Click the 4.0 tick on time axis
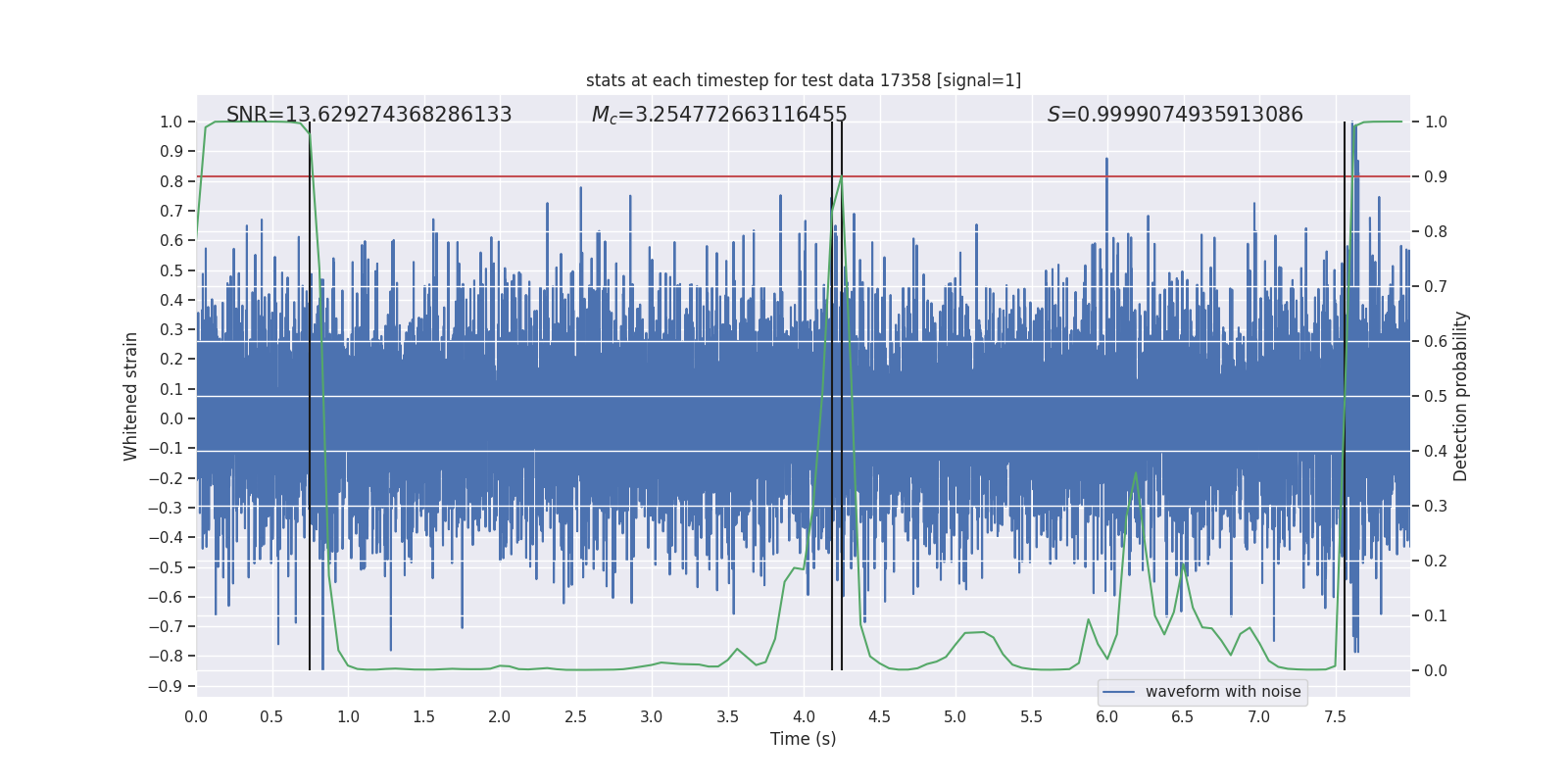 pyautogui.click(x=804, y=716)
